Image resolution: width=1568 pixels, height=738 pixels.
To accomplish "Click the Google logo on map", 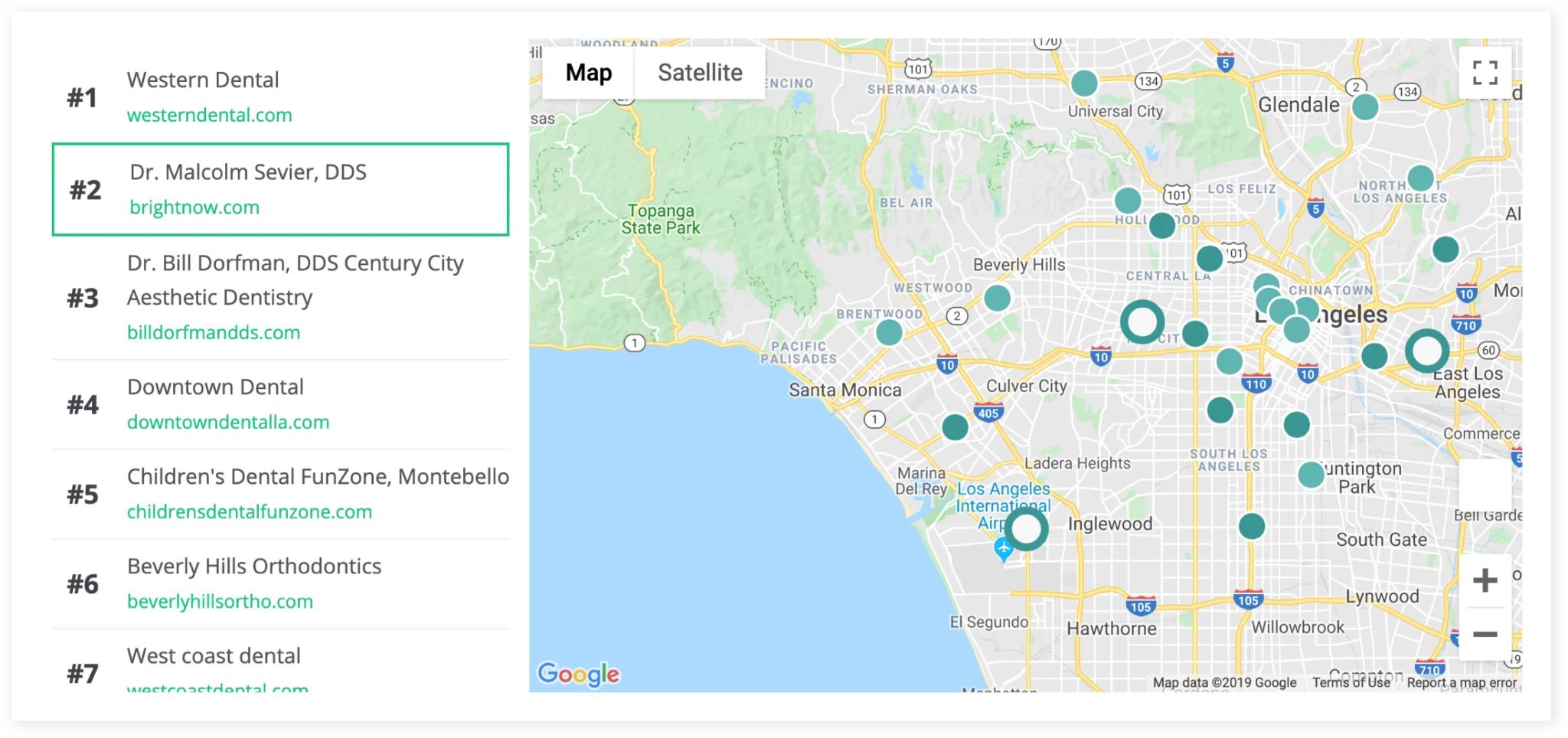I will pyautogui.click(x=578, y=674).
